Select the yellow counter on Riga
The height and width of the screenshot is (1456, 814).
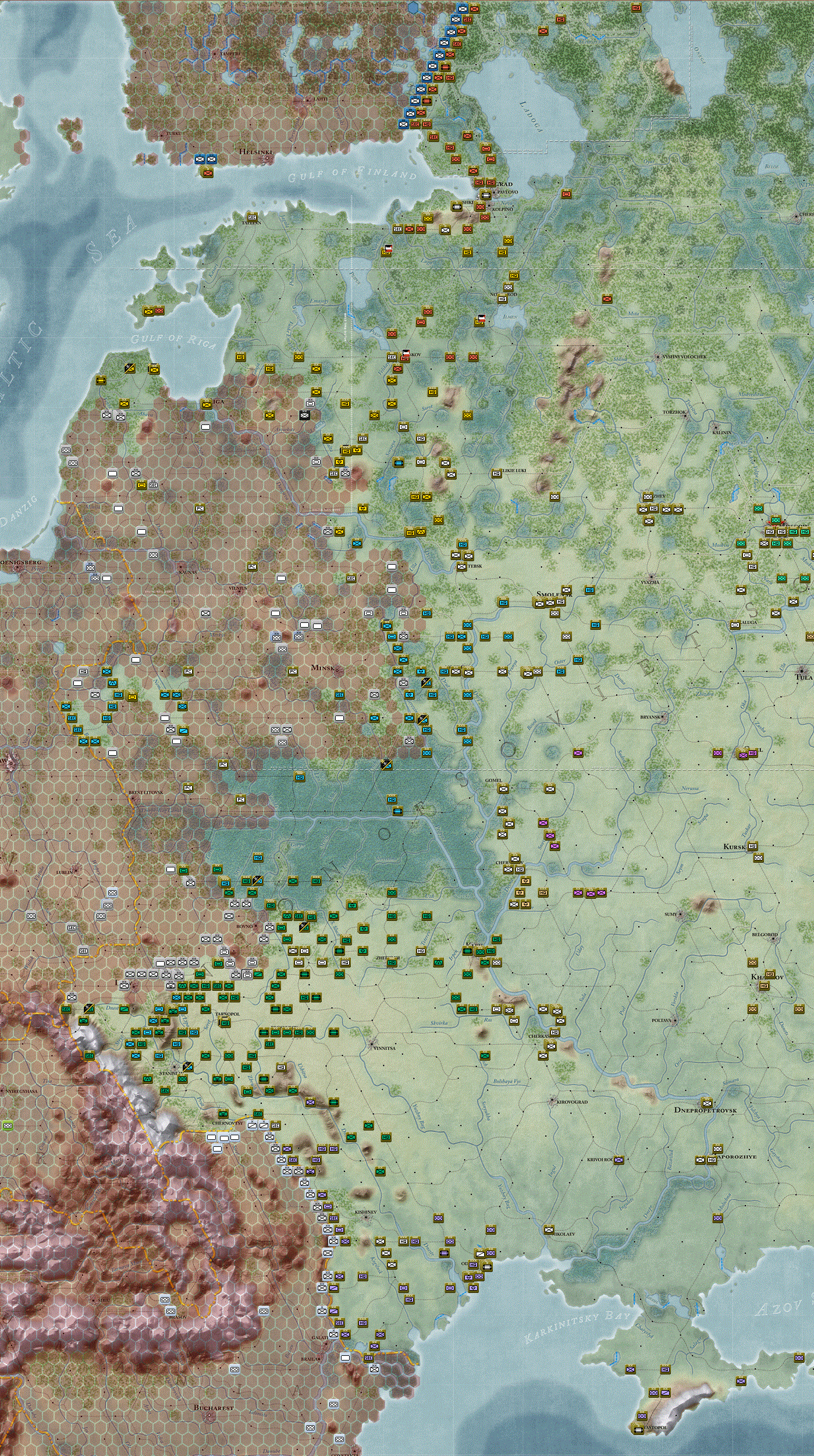[207, 404]
